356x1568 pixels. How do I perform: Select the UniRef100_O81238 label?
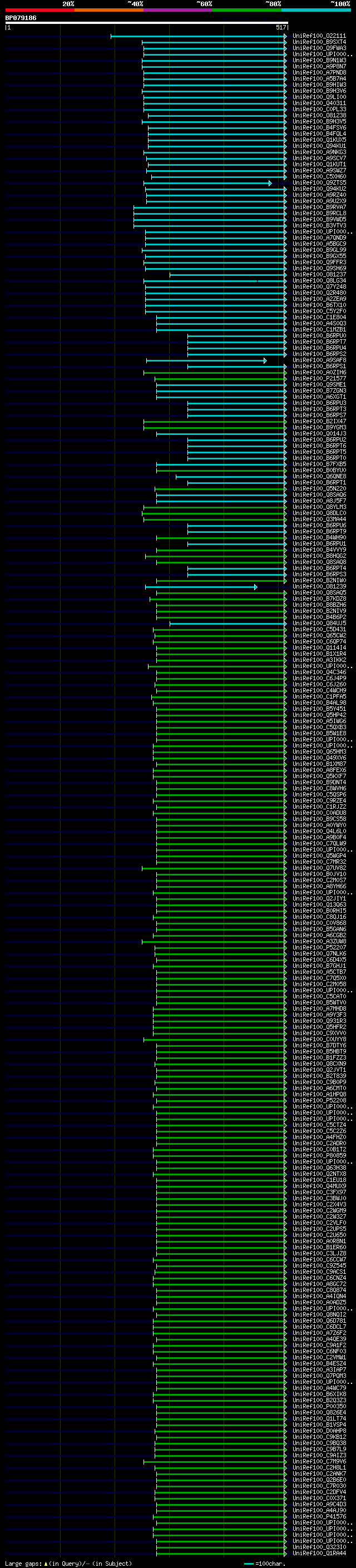click(x=319, y=116)
